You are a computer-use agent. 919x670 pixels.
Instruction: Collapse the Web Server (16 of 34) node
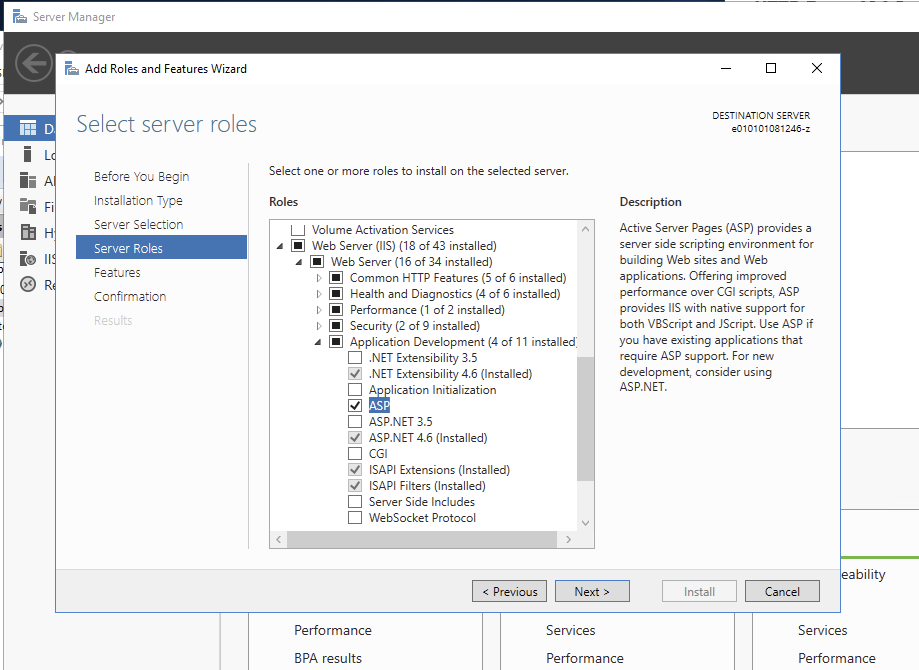(299, 262)
